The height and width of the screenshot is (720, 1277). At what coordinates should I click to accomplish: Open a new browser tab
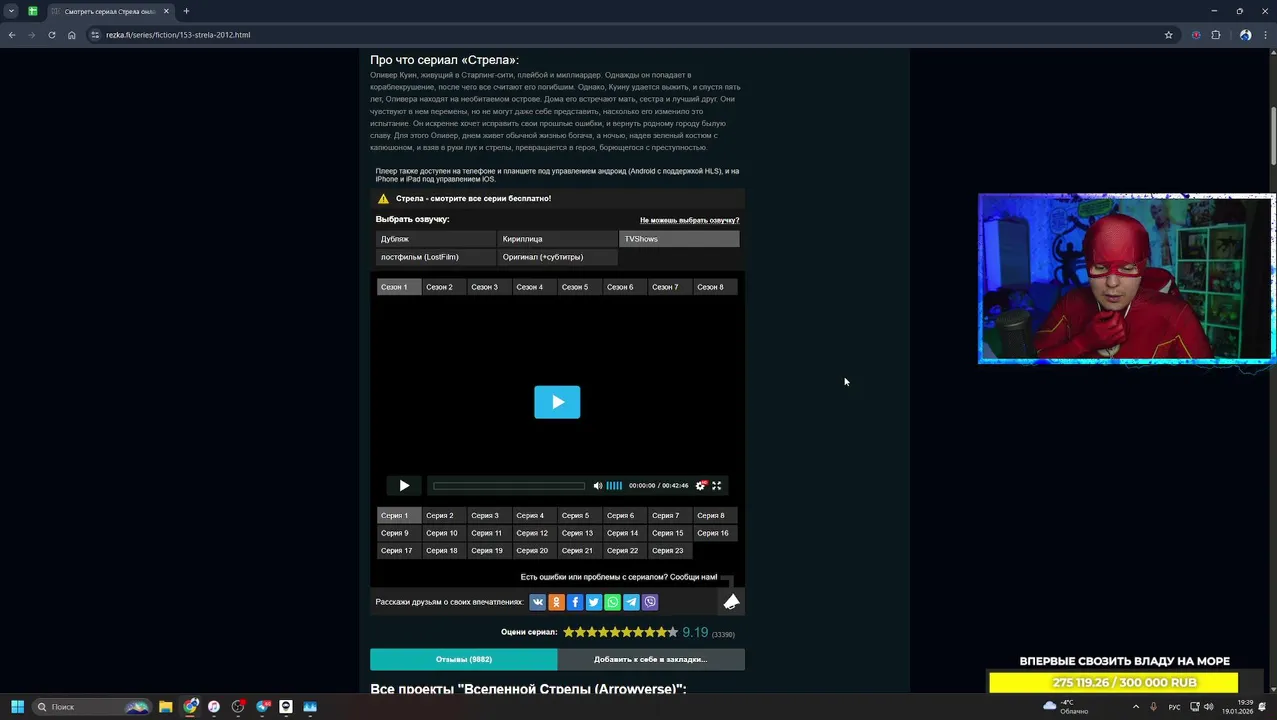coord(186,11)
